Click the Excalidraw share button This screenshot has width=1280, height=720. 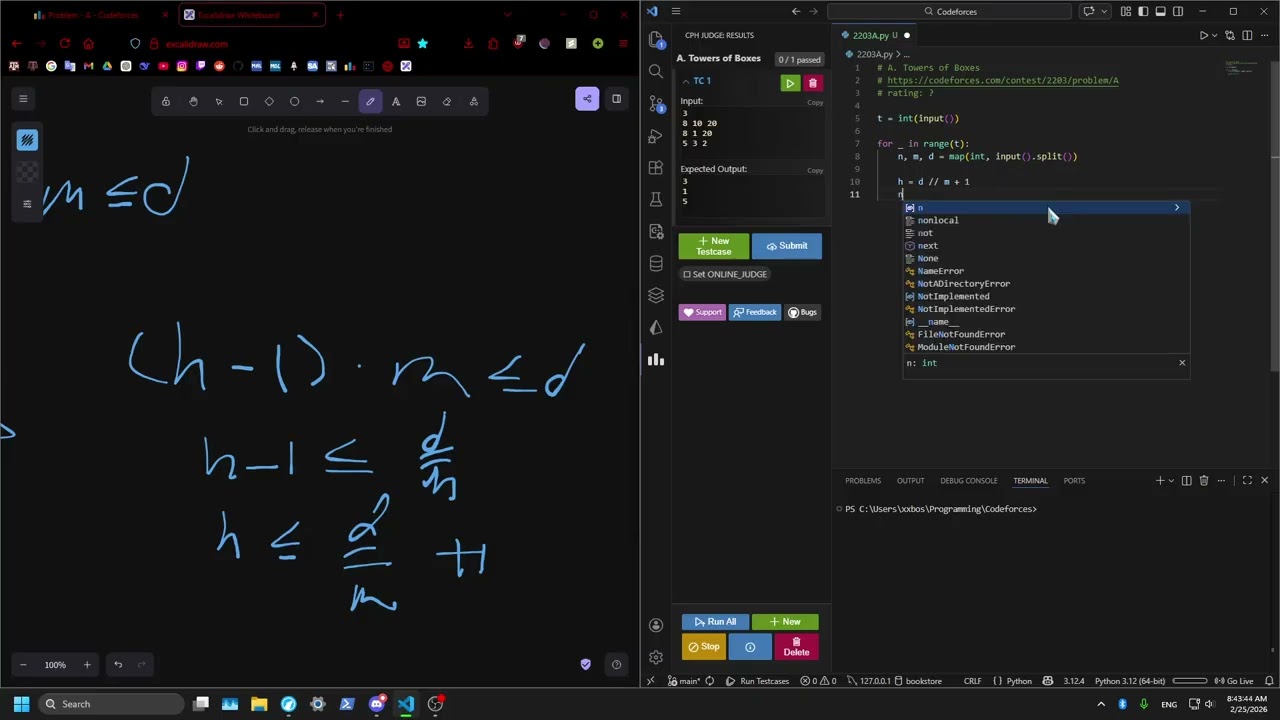click(587, 98)
